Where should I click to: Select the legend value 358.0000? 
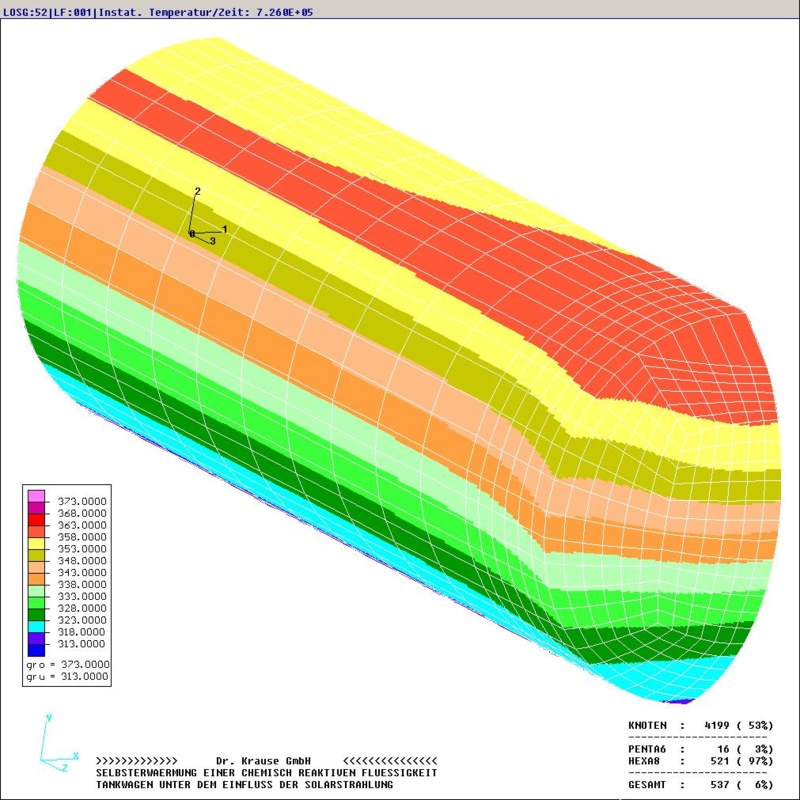coord(82,537)
